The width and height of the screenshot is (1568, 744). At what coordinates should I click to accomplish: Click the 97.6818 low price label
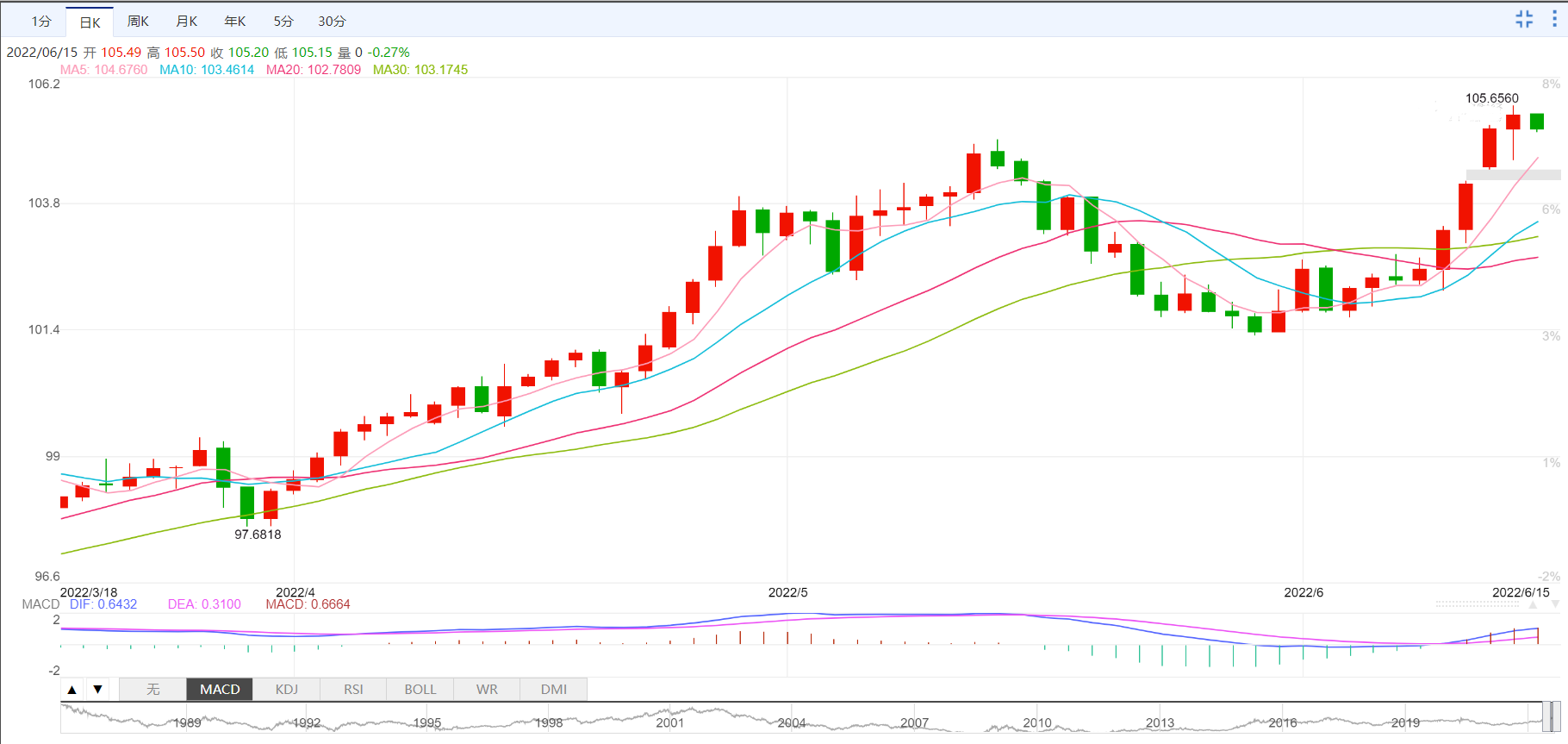[258, 535]
